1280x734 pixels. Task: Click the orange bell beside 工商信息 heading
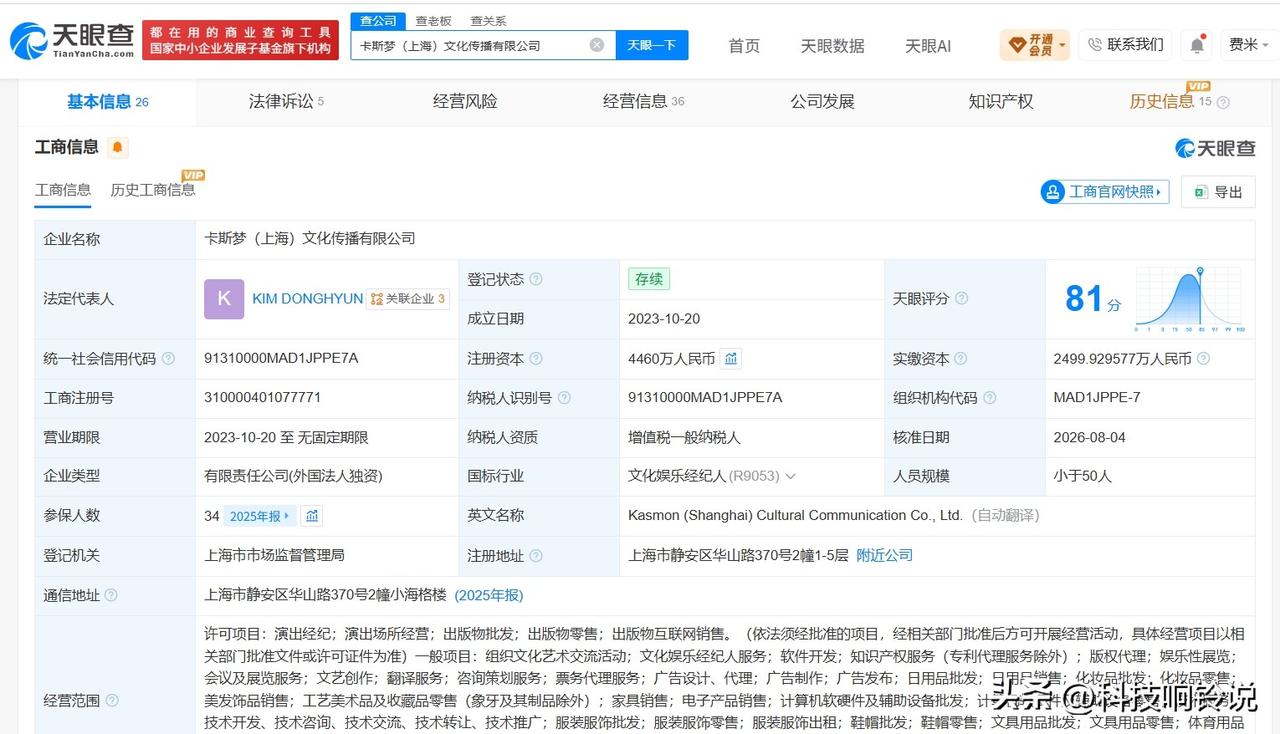pos(118,148)
